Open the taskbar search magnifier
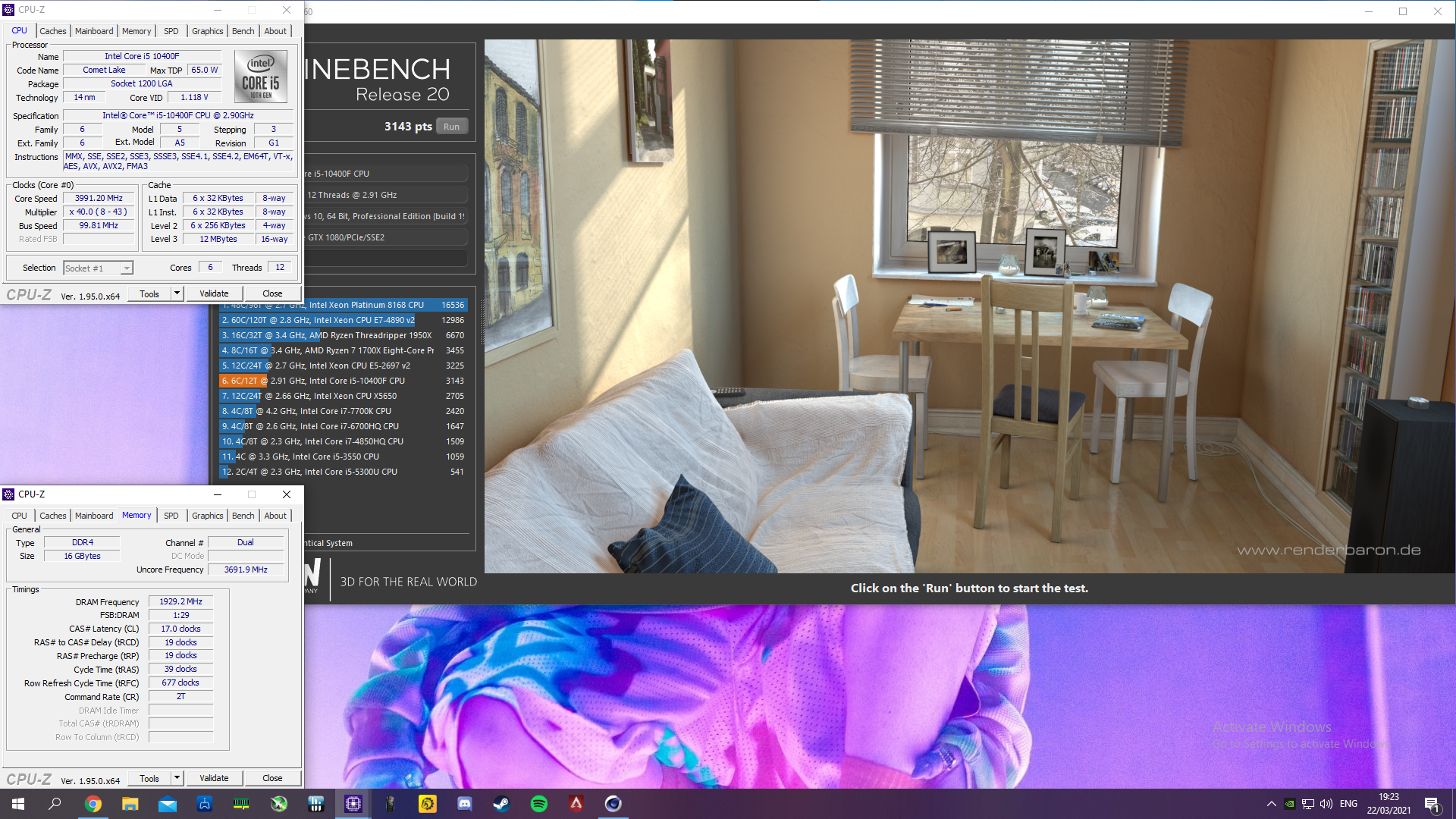This screenshot has width=1456, height=819. pyautogui.click(x=55, y=804)
